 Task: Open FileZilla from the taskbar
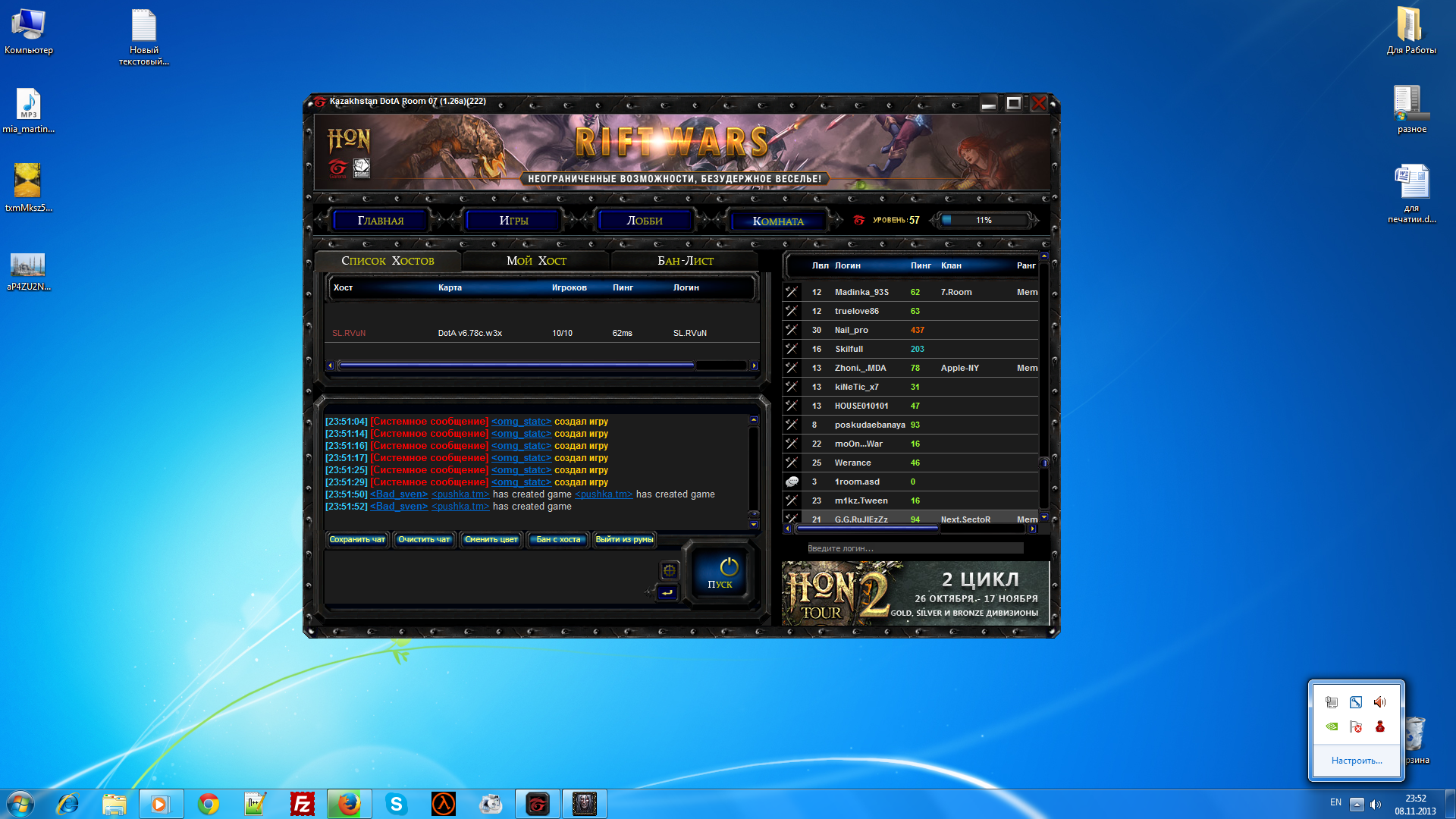tap(303, 804)
